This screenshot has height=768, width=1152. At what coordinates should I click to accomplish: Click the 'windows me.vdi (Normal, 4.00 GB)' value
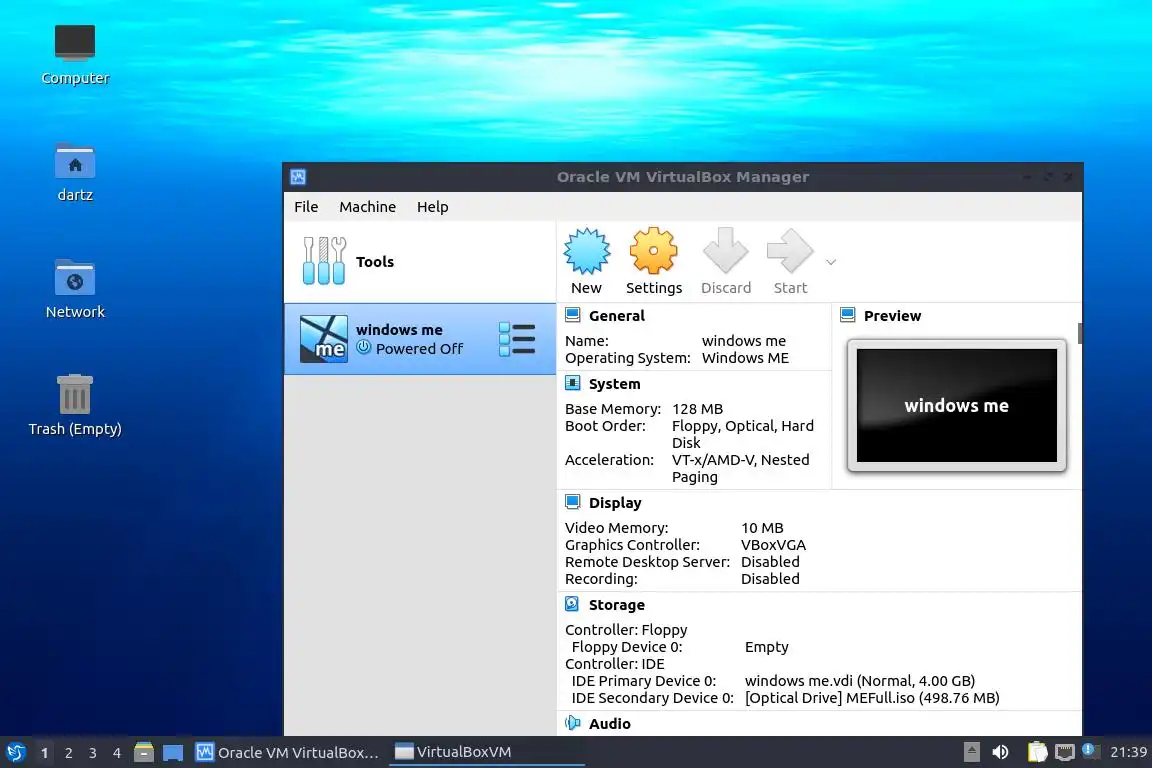860,681
